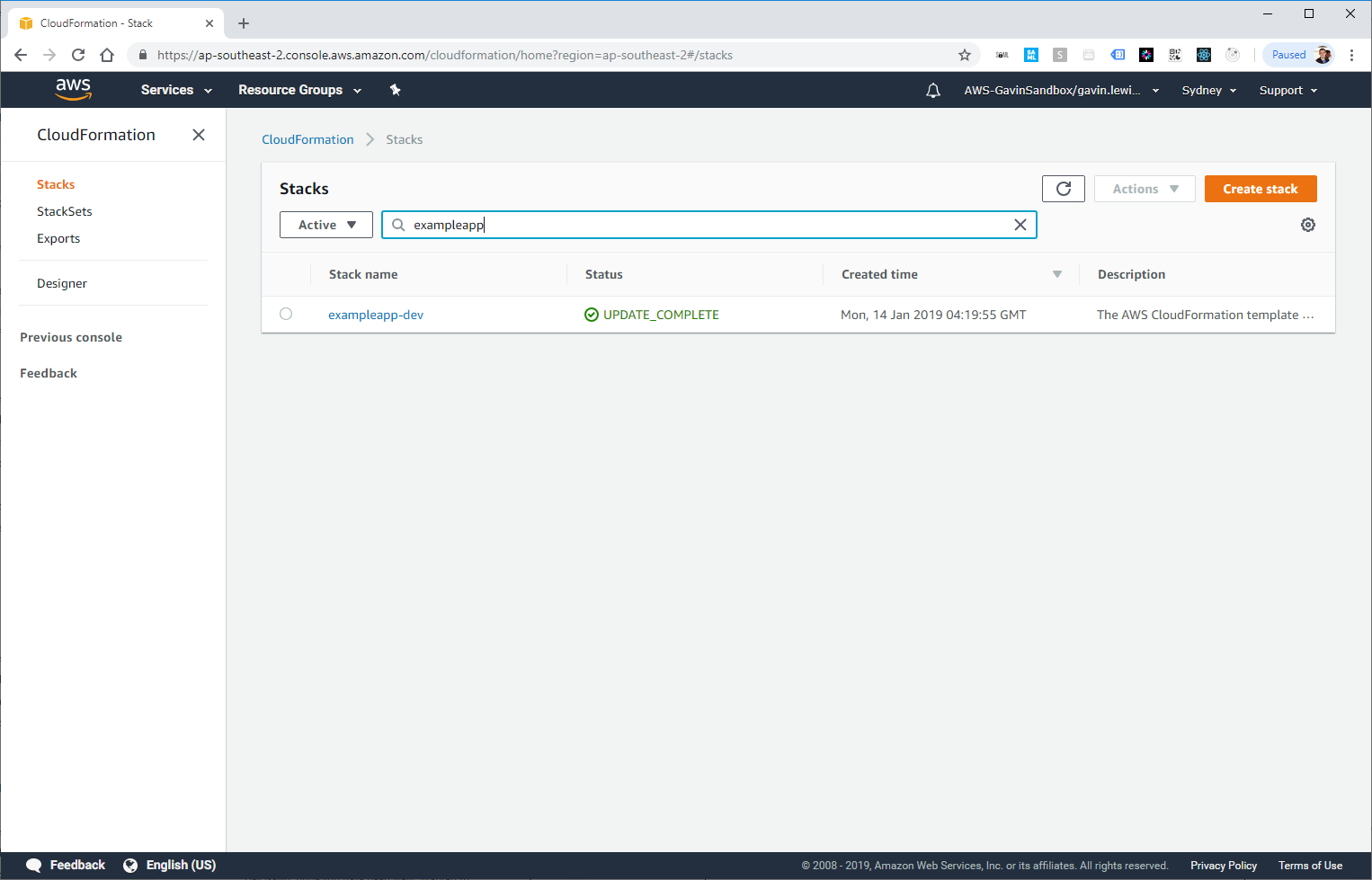Click the stack search input field
1372x880 pixels.
709,225
